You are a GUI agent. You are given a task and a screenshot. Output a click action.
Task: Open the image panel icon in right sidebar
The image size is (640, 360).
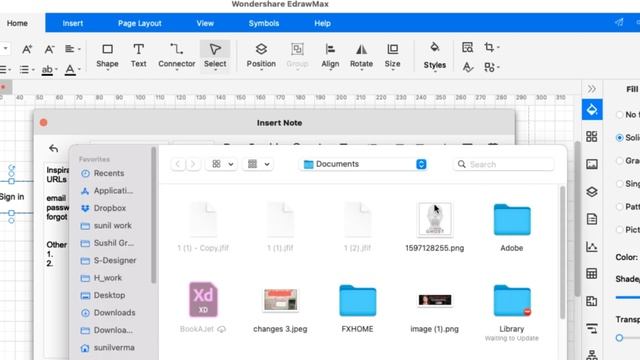592,164
